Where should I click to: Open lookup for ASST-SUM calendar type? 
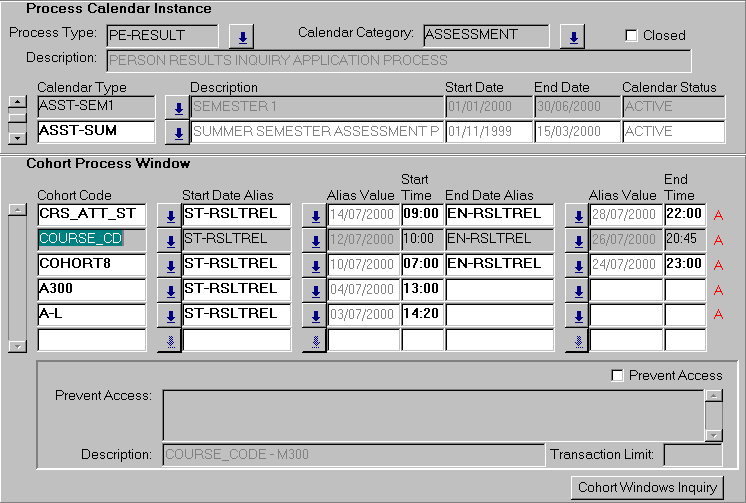(176, 133)
